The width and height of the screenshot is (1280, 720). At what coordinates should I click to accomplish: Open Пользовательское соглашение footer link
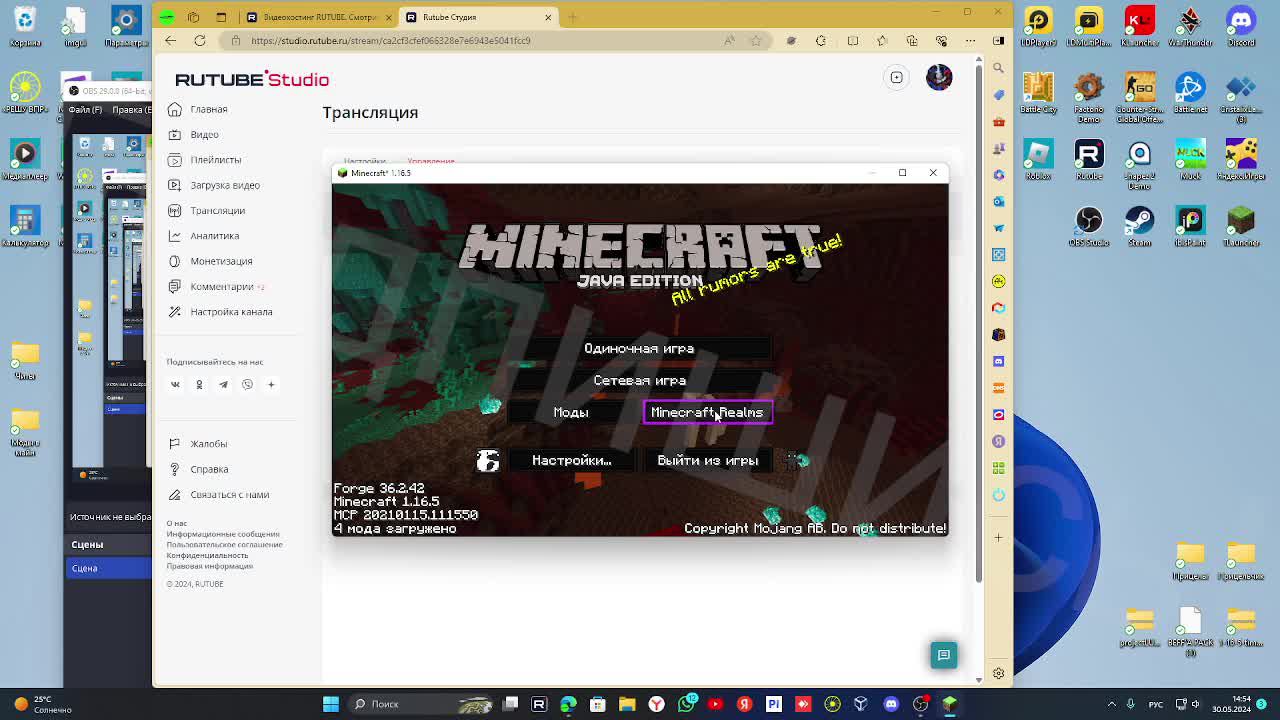pyautogui.click(x=224, y=544)
